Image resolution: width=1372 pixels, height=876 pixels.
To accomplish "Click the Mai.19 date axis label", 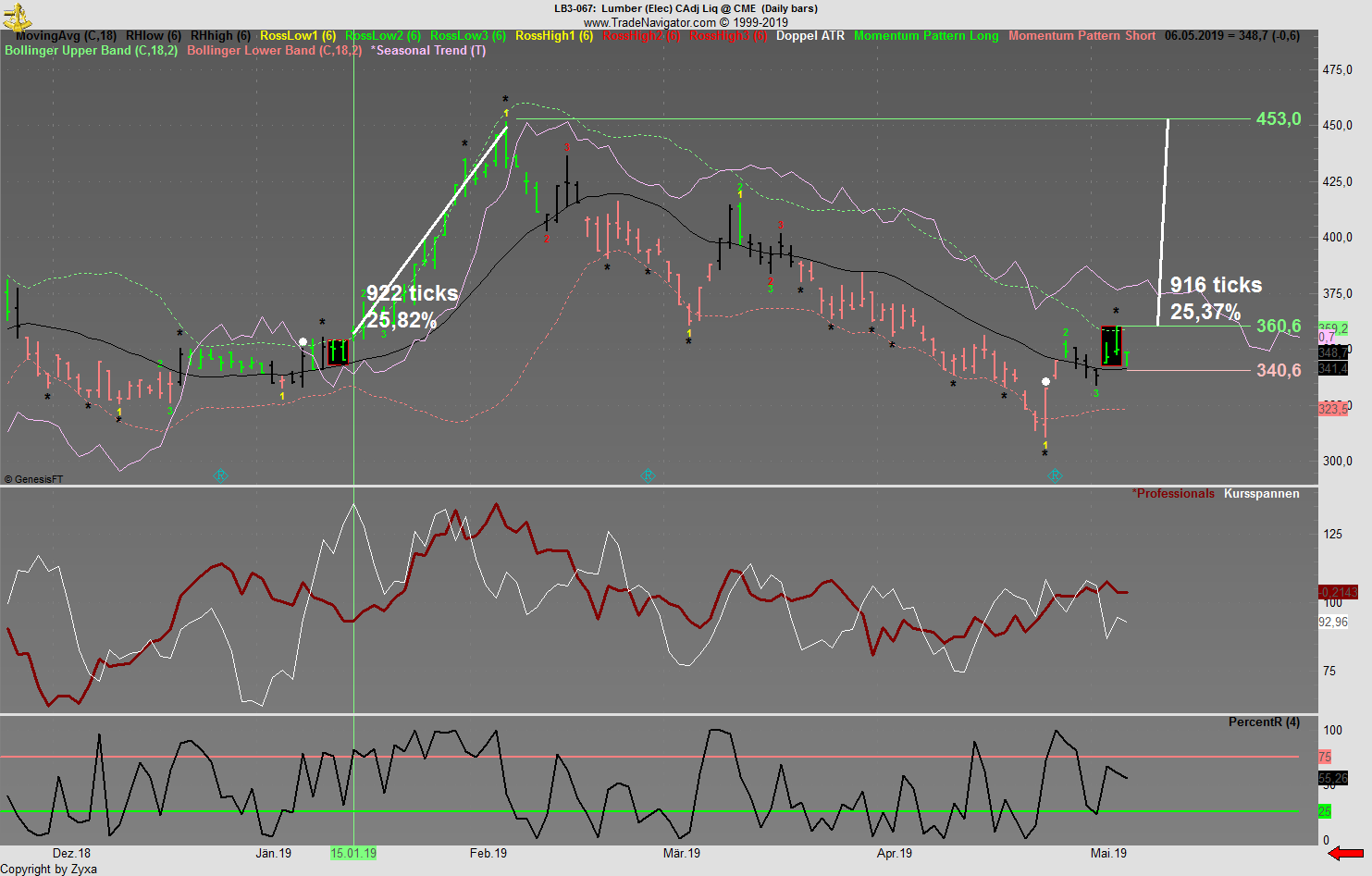I will [1108, 853].
